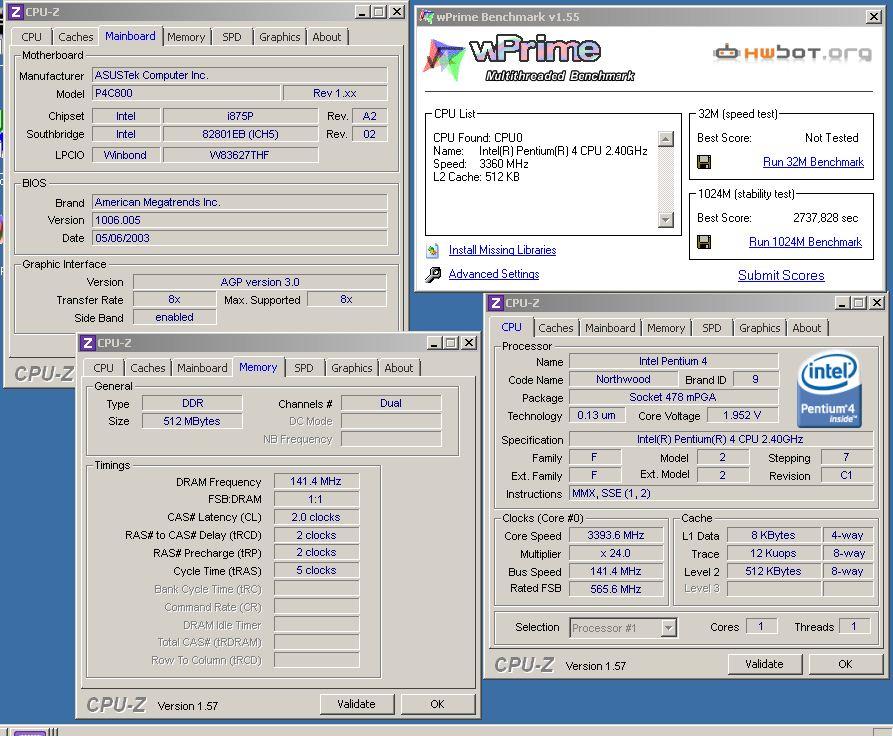
Task: Switch to SPD tab in Mainboard window
Action: [231, 37]
